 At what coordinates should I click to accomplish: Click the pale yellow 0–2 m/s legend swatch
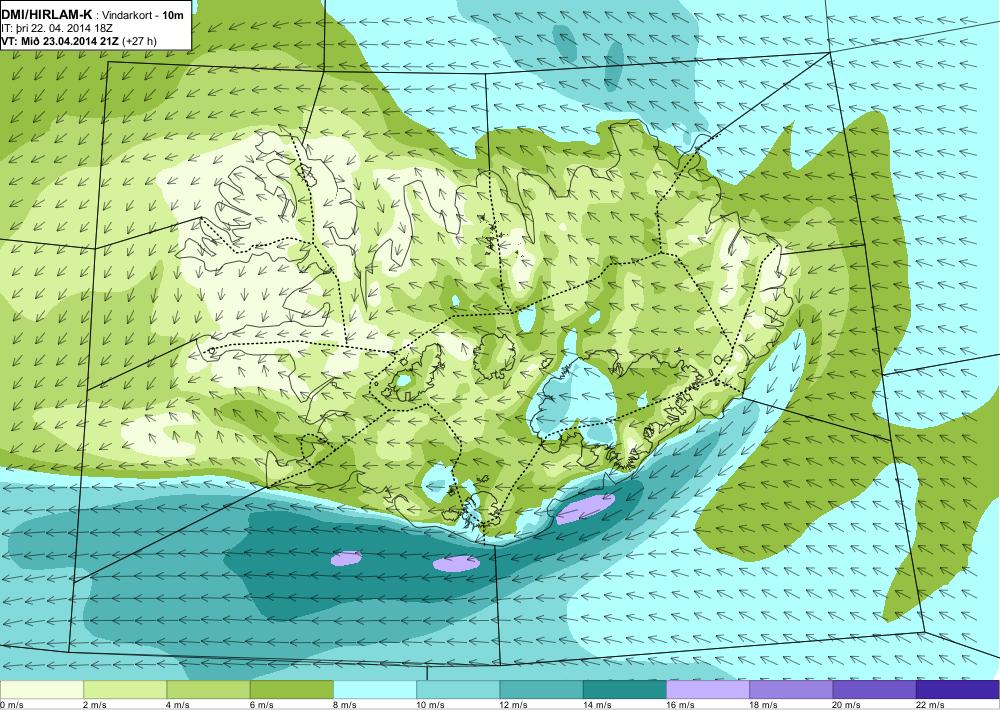pyautogui.click(x=41, y=689)
